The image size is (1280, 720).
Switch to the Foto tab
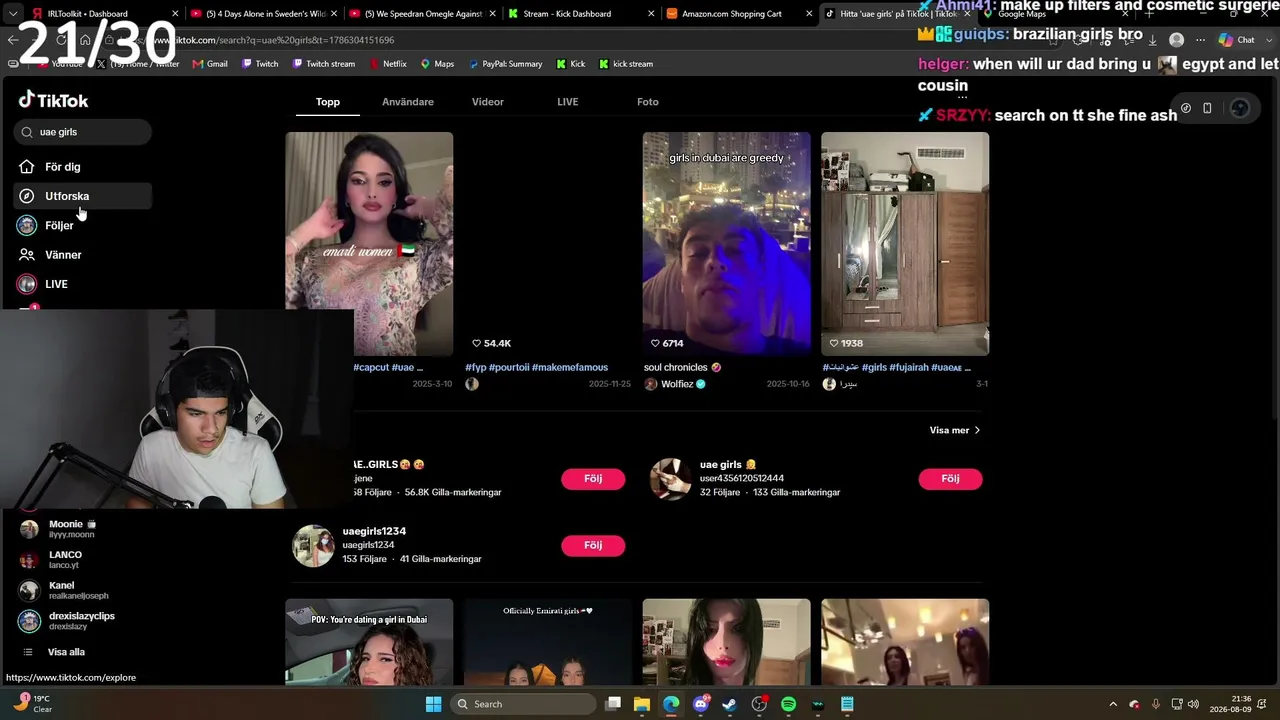(648, 102)
